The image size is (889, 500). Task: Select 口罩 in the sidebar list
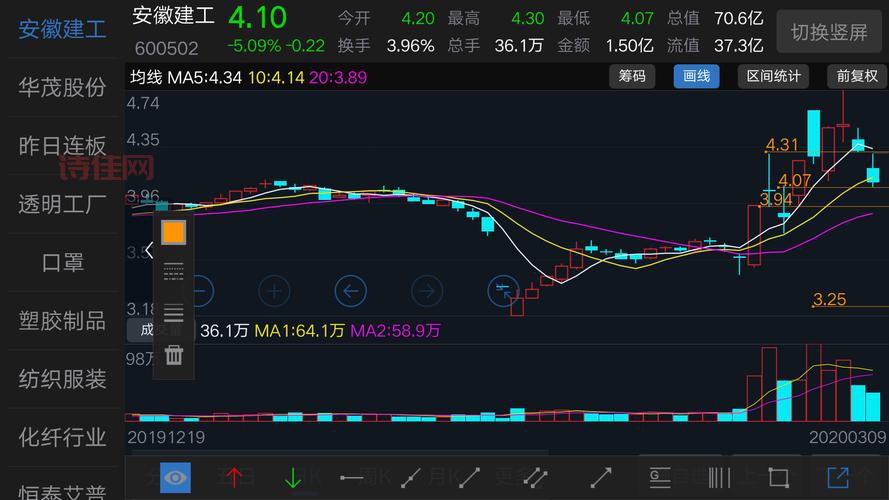(x=62, y=262)
